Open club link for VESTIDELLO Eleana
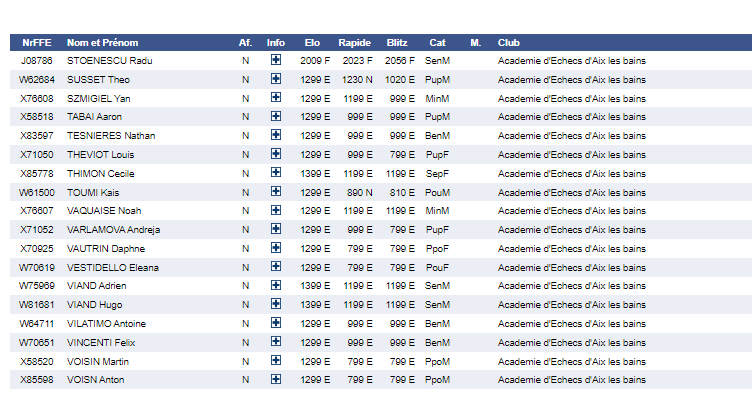 [x=572, y=267]
